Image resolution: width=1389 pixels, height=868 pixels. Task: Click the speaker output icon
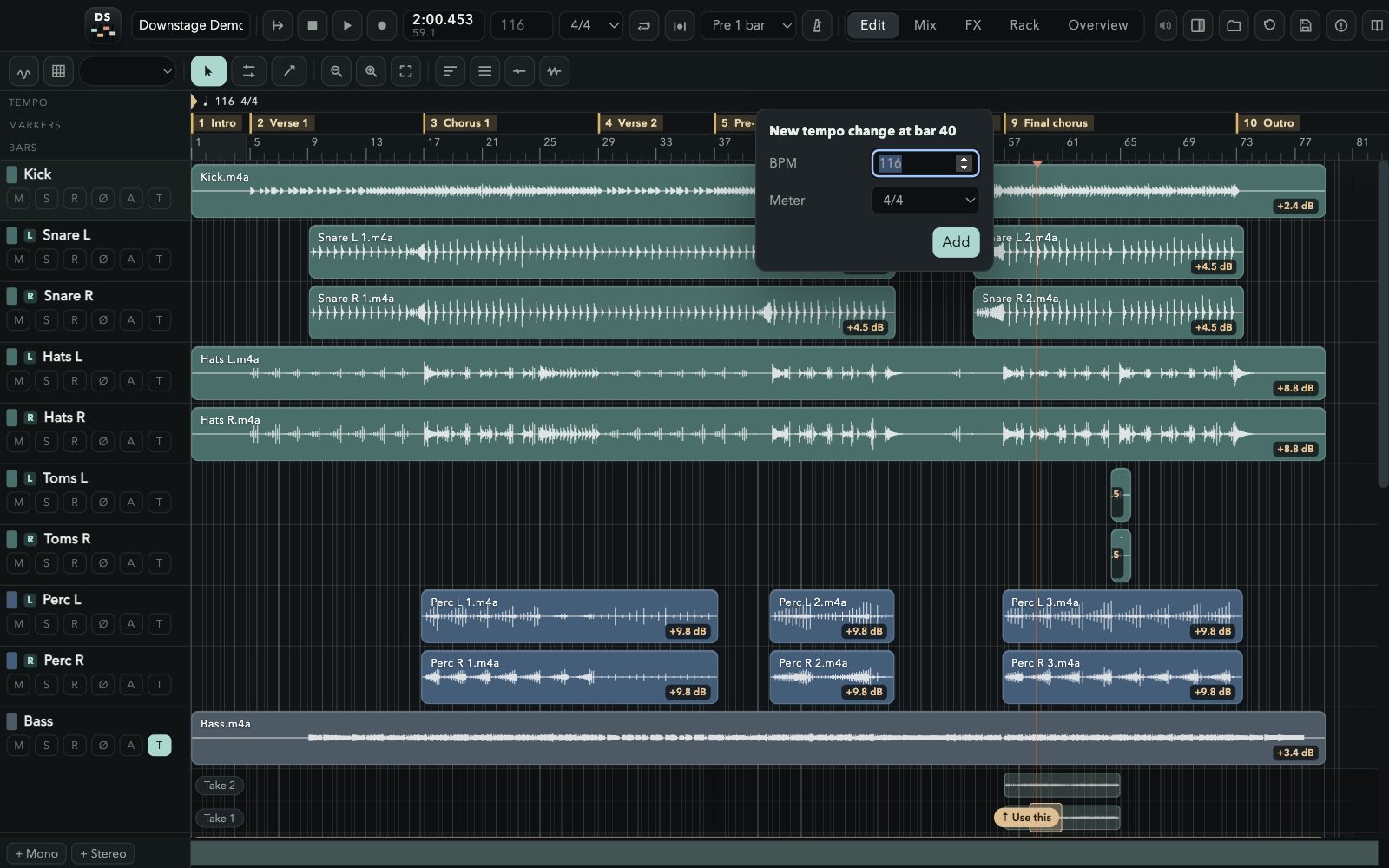[x=1165, y=25]
